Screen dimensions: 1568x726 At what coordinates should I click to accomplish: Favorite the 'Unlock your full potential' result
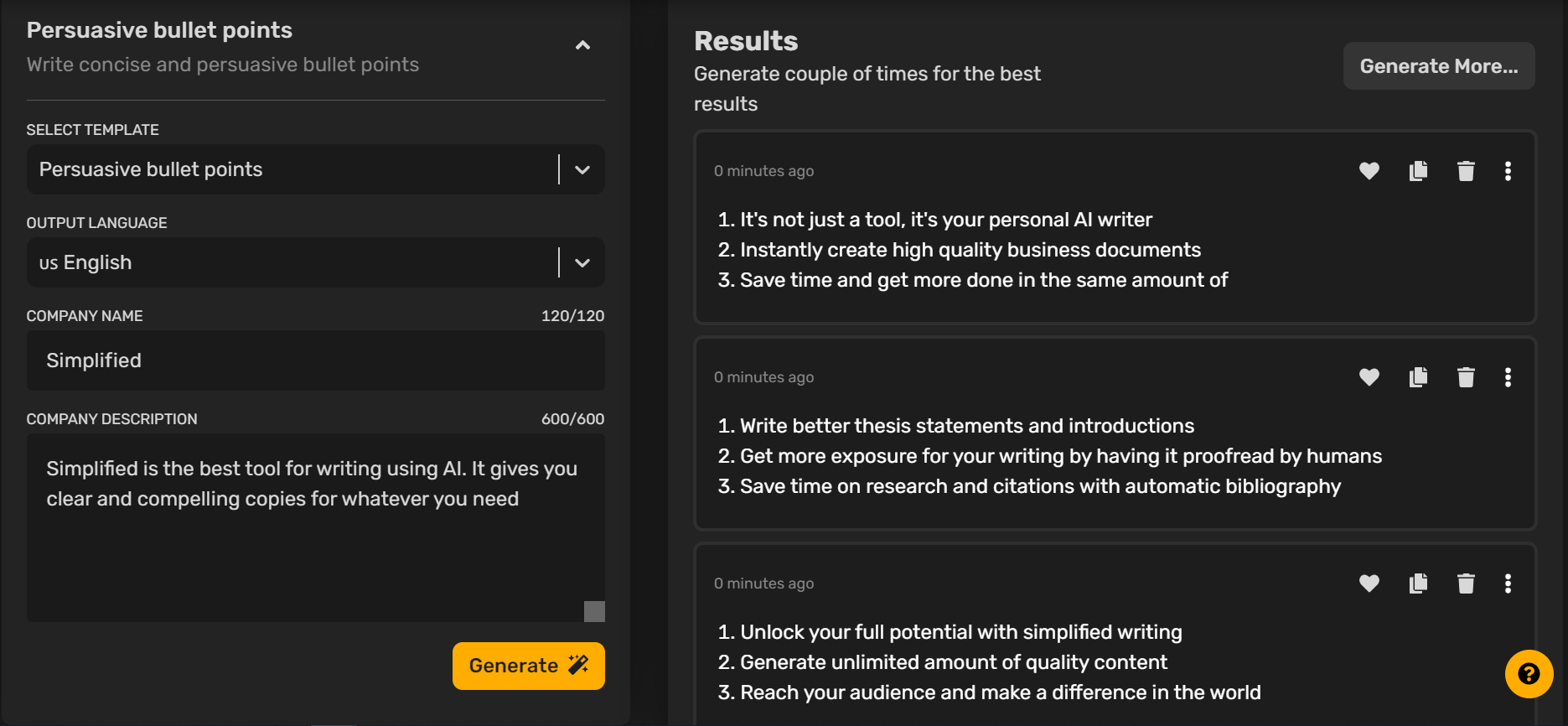pyautogui.click(x=1369, y=583)
